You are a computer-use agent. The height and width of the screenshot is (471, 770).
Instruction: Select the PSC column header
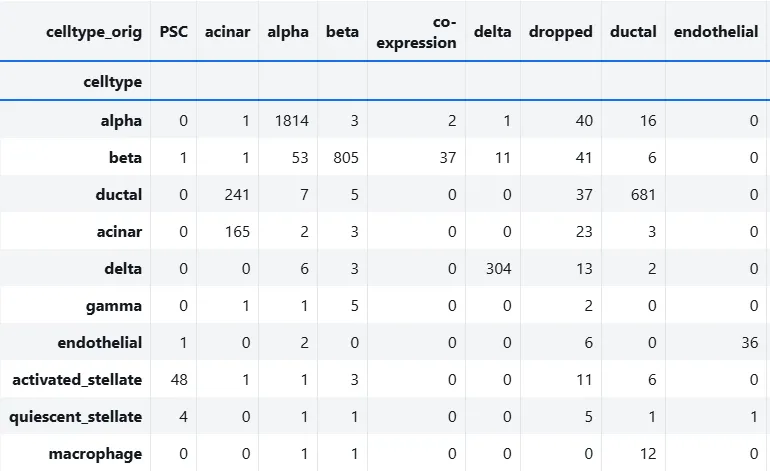[x=173, y=32]
